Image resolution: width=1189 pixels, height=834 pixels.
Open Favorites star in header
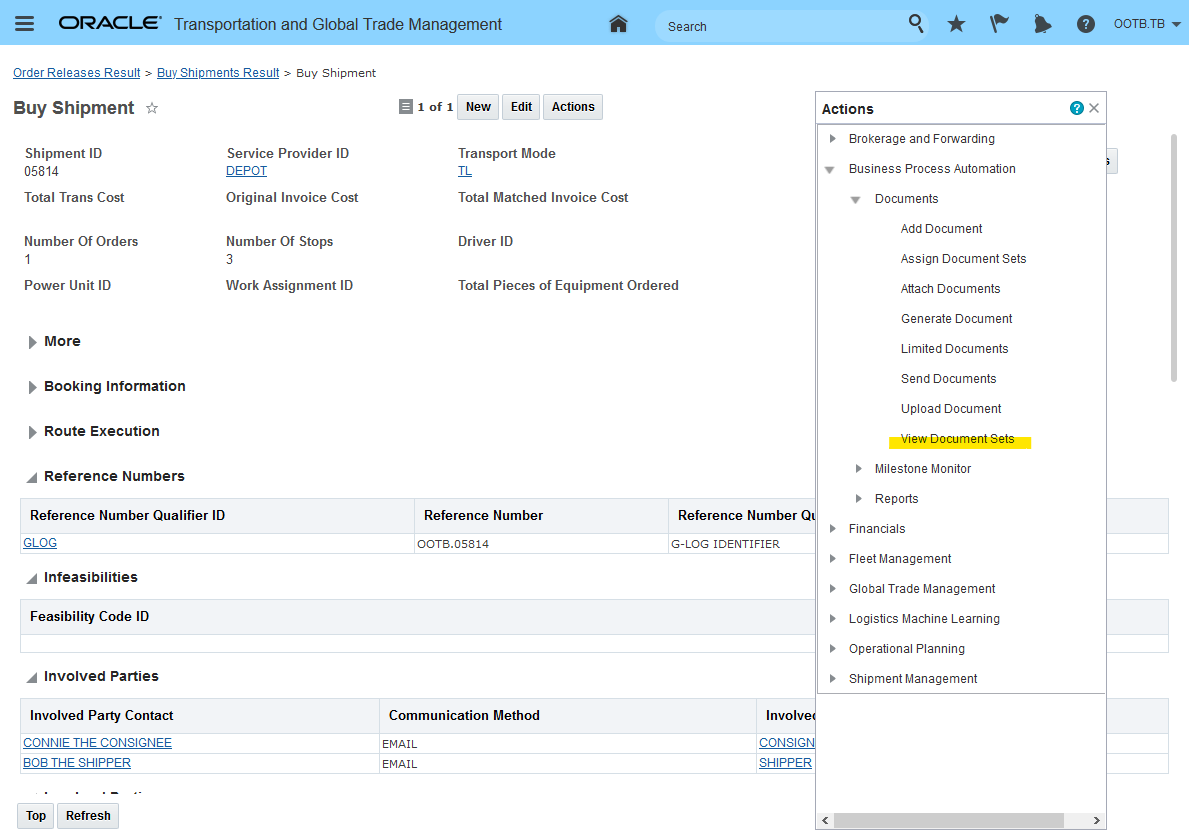tap(956, 24)
